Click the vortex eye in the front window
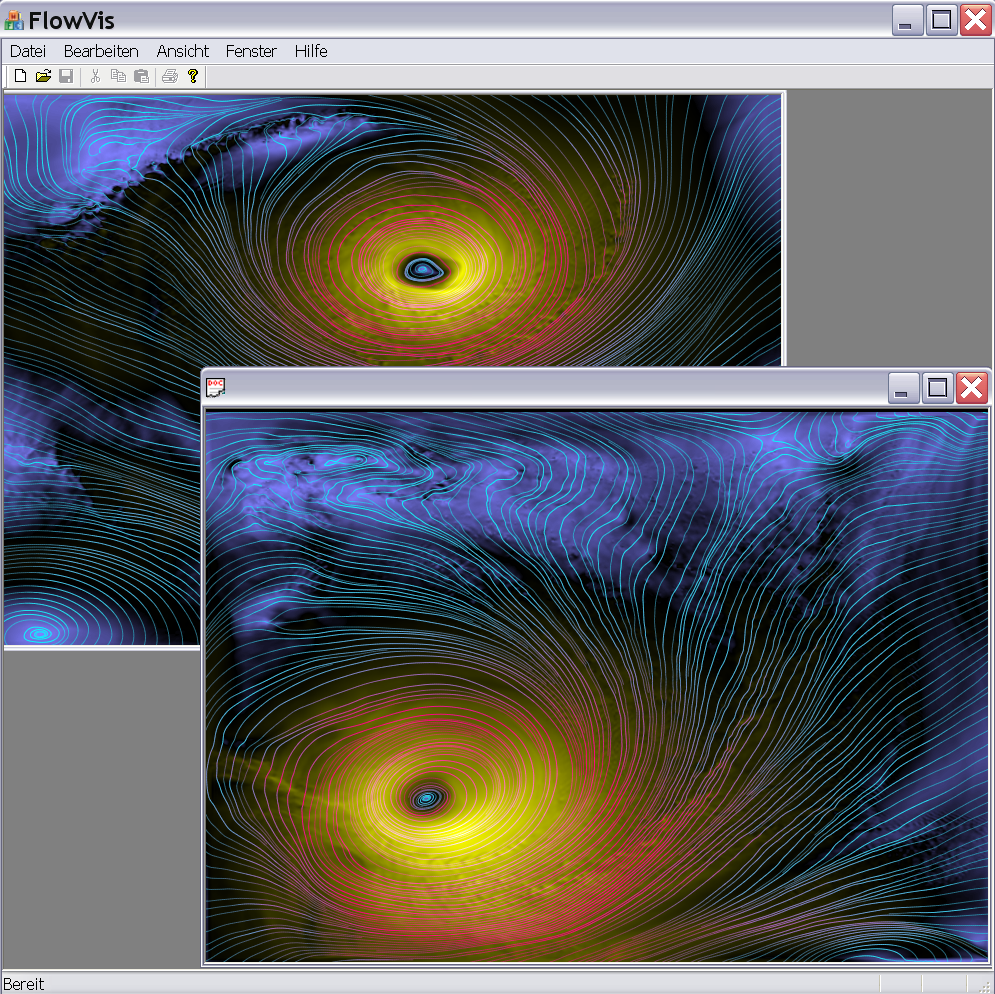This screenshot has height=994, width=995. tap(427, 798)
